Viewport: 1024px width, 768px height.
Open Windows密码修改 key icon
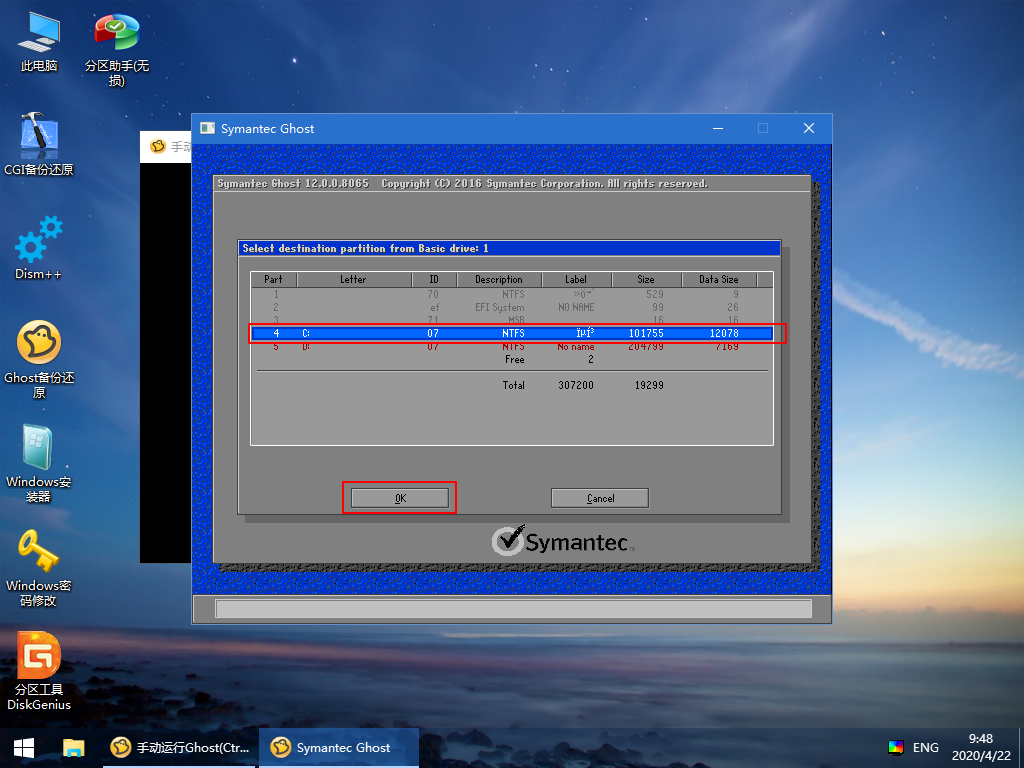coord(39,568)
